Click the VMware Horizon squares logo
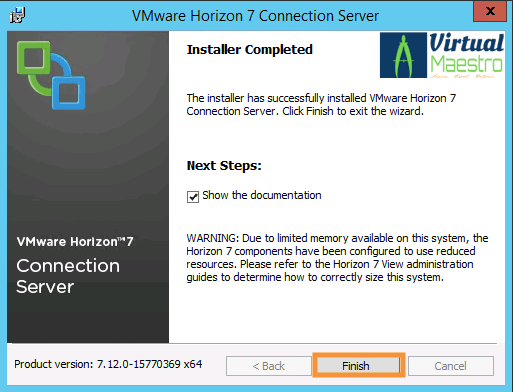 tap(51, 75)
